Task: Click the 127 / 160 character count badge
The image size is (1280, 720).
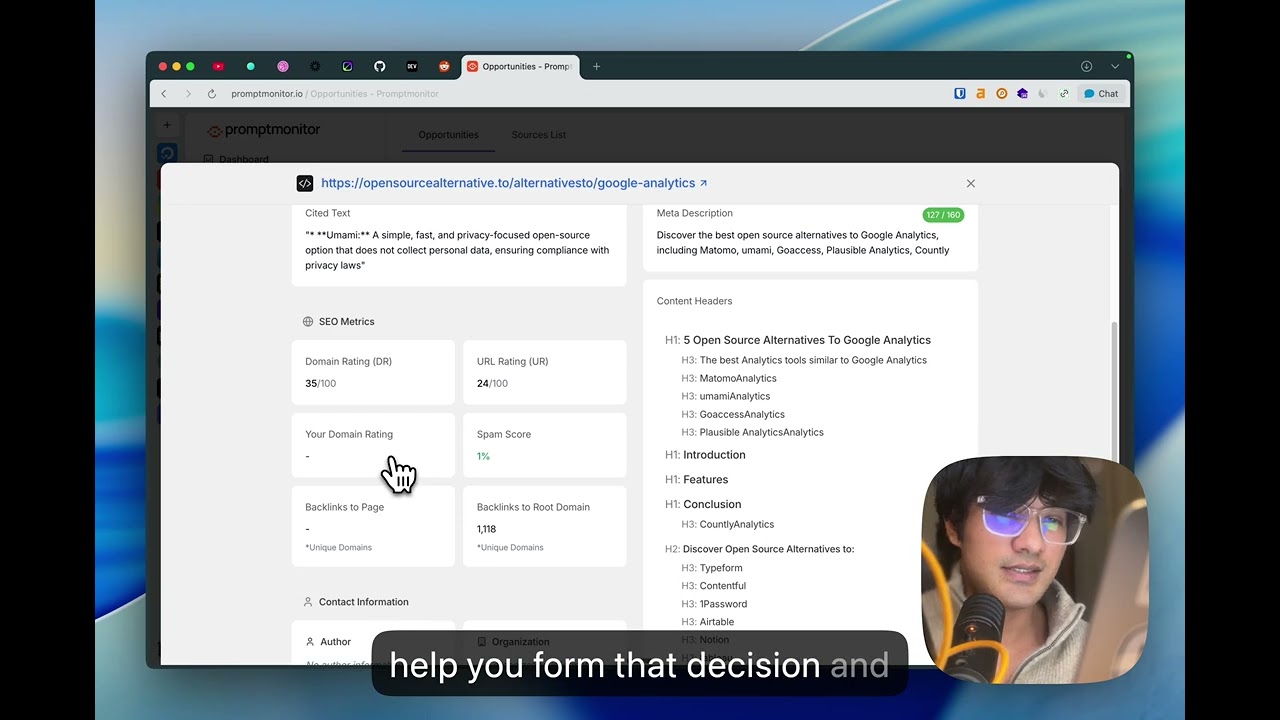Action: 943,214
